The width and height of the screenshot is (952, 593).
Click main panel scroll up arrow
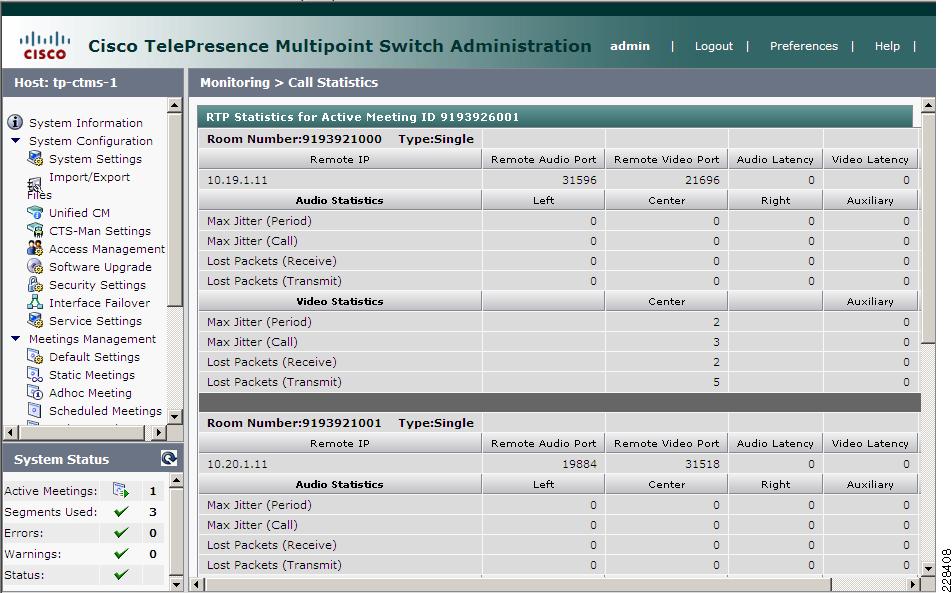pos(928,106)
